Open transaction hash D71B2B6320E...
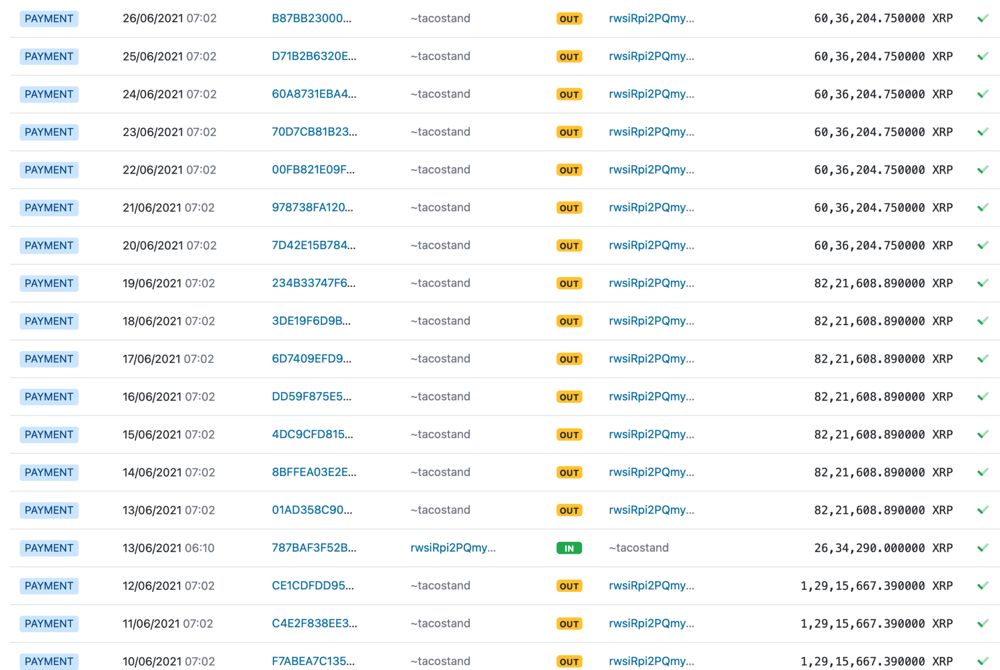The height and width of the screenshot is (670, 1000). pos(314,56)
